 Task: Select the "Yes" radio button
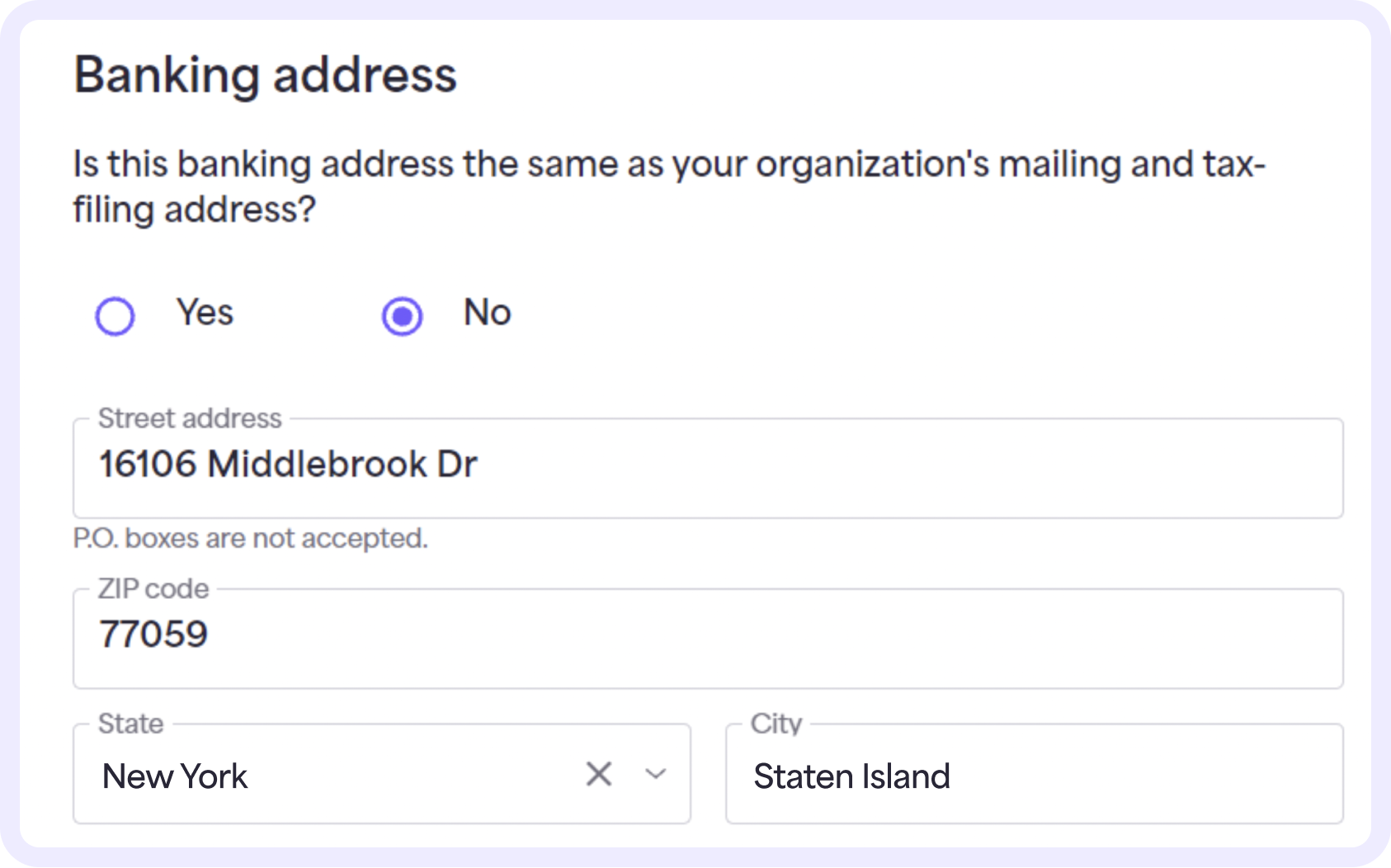click(115, 316)
